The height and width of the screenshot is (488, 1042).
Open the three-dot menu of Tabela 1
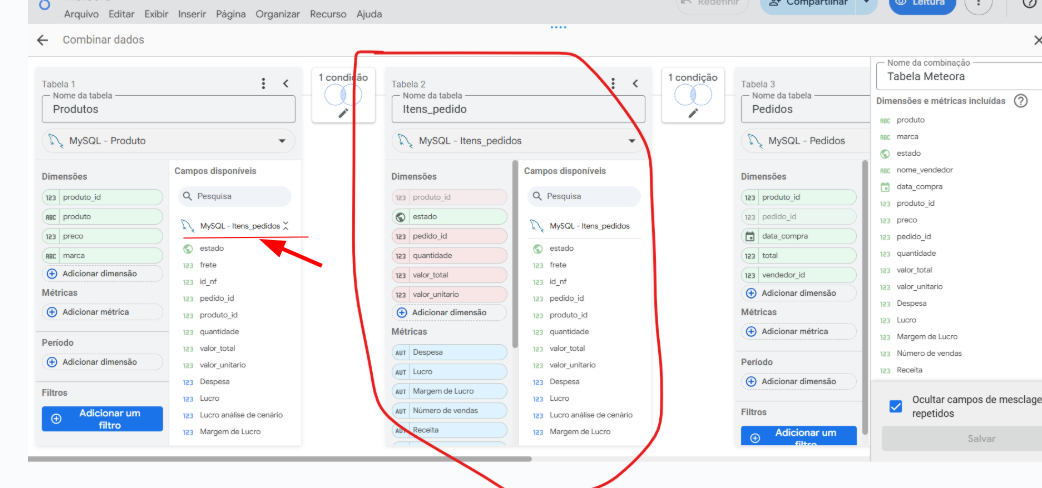[x=264, y=84]
